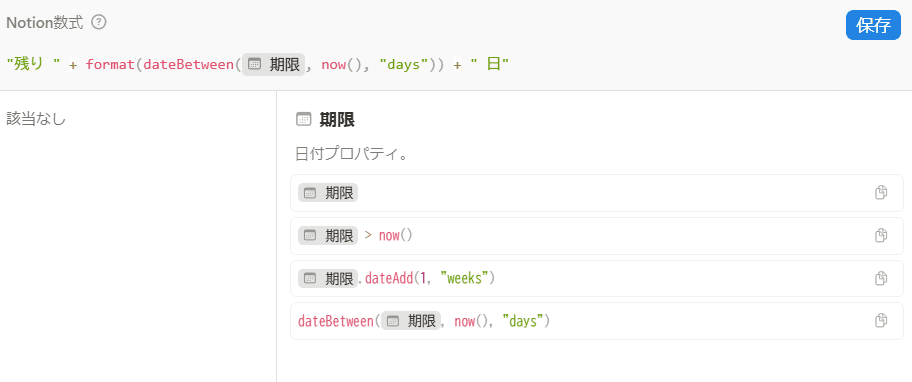This screenshot has width=912, height=382.
Task: Click the 該当なし text in left panel
Action: pos(36,119)
